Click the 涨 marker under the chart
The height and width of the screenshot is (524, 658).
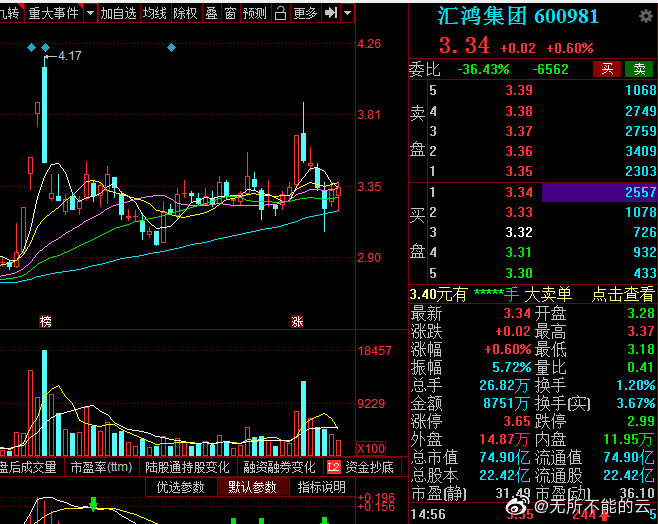pos(297,321)
